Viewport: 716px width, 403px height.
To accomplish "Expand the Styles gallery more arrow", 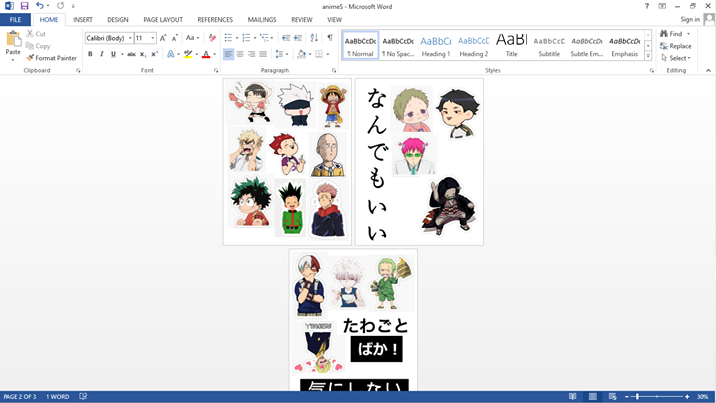I will click(648, 55).
